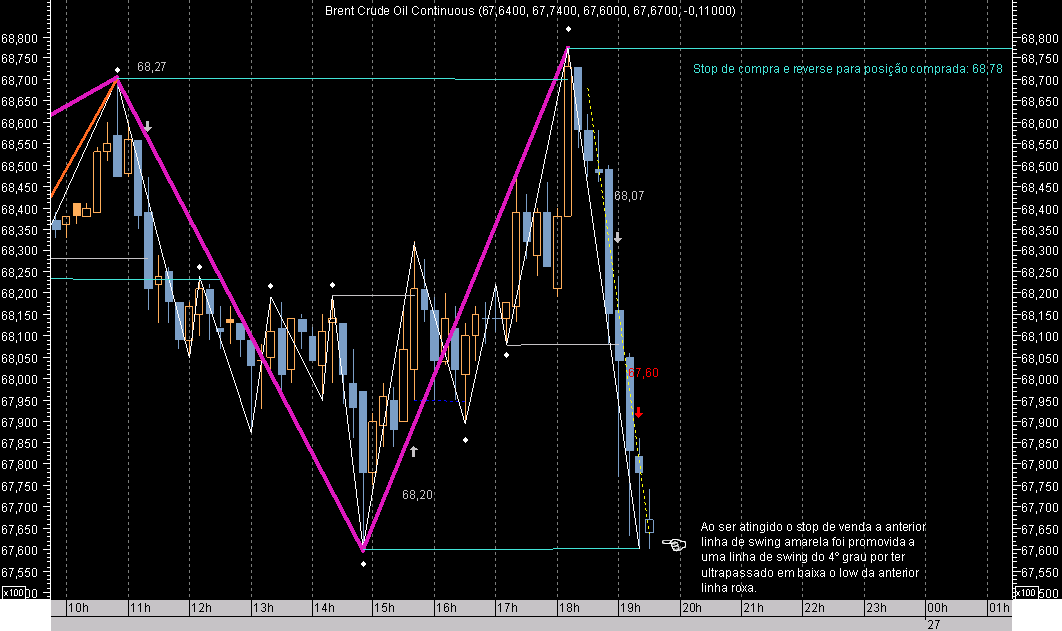Click the red down arrow sell signal marker

tap(639, 410)
